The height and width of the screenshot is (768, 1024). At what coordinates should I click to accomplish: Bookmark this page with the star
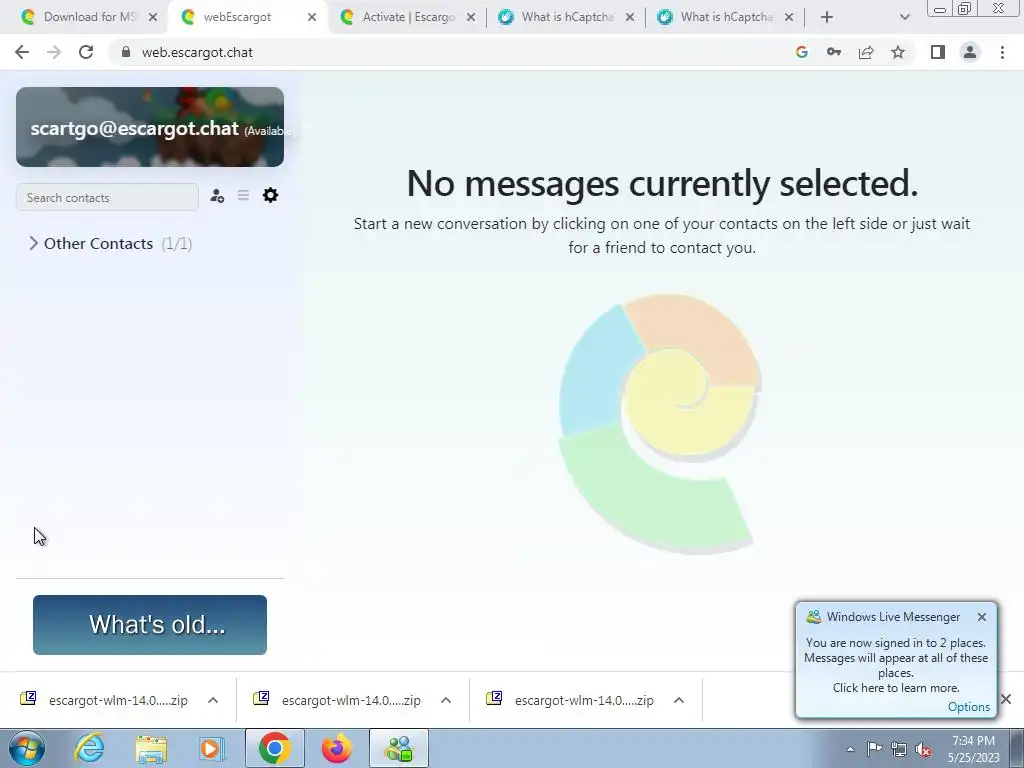point(898,52)
